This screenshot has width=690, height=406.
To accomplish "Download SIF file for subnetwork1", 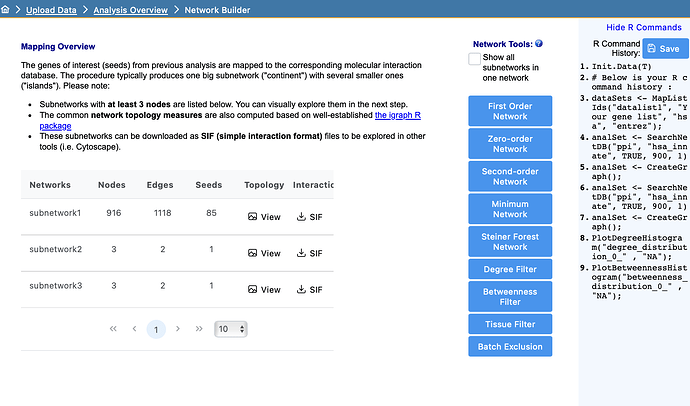I will click(x=309, y=216).
